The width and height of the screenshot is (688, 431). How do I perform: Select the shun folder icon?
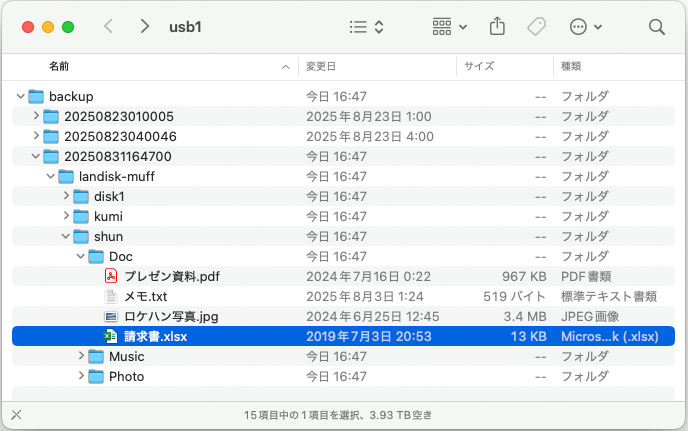81,237
